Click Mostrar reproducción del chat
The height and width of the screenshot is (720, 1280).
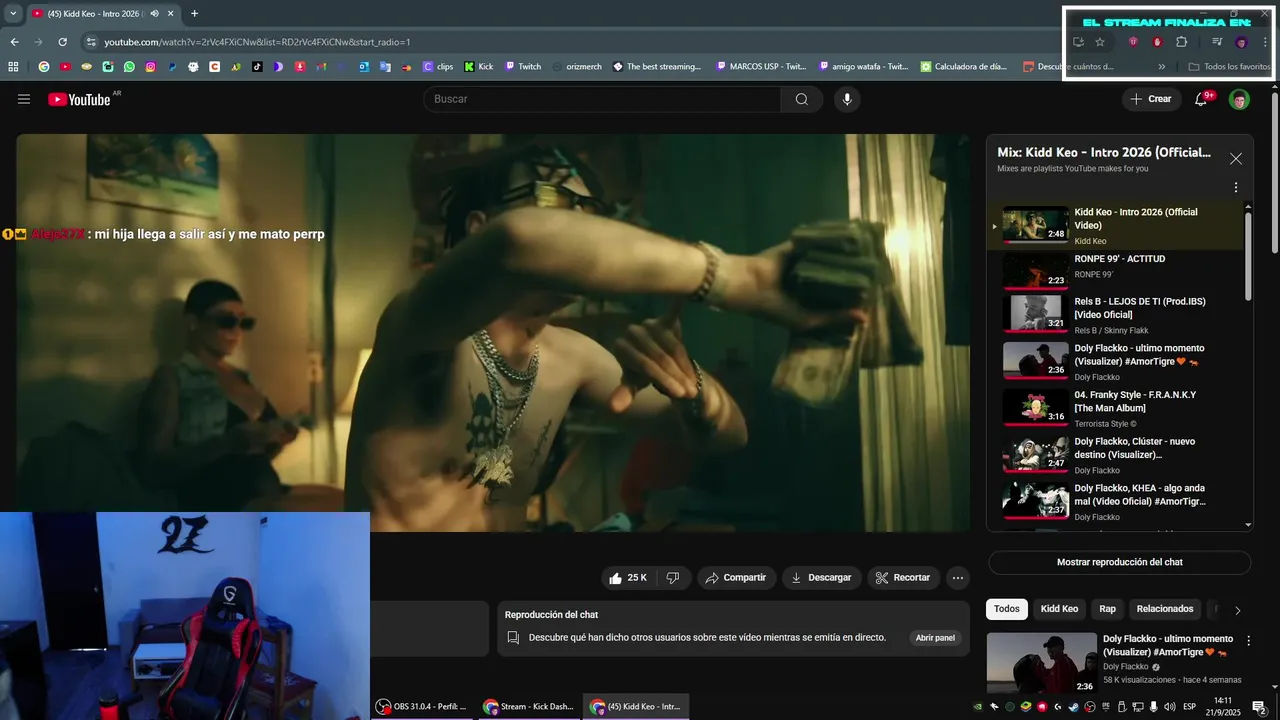click(x=1119, y=562)
